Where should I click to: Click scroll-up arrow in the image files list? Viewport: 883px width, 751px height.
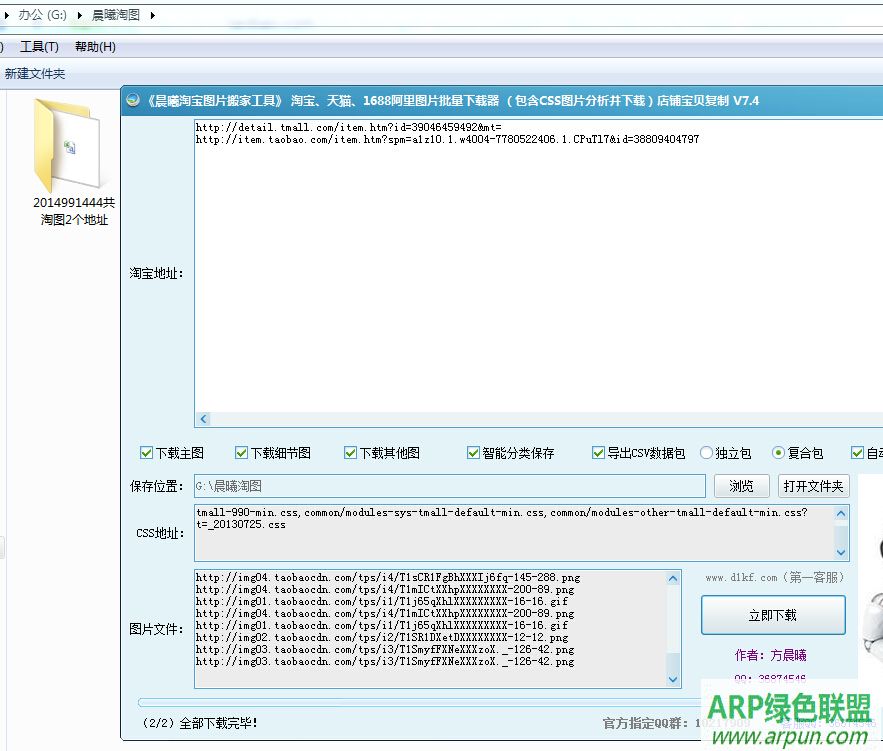673,578
